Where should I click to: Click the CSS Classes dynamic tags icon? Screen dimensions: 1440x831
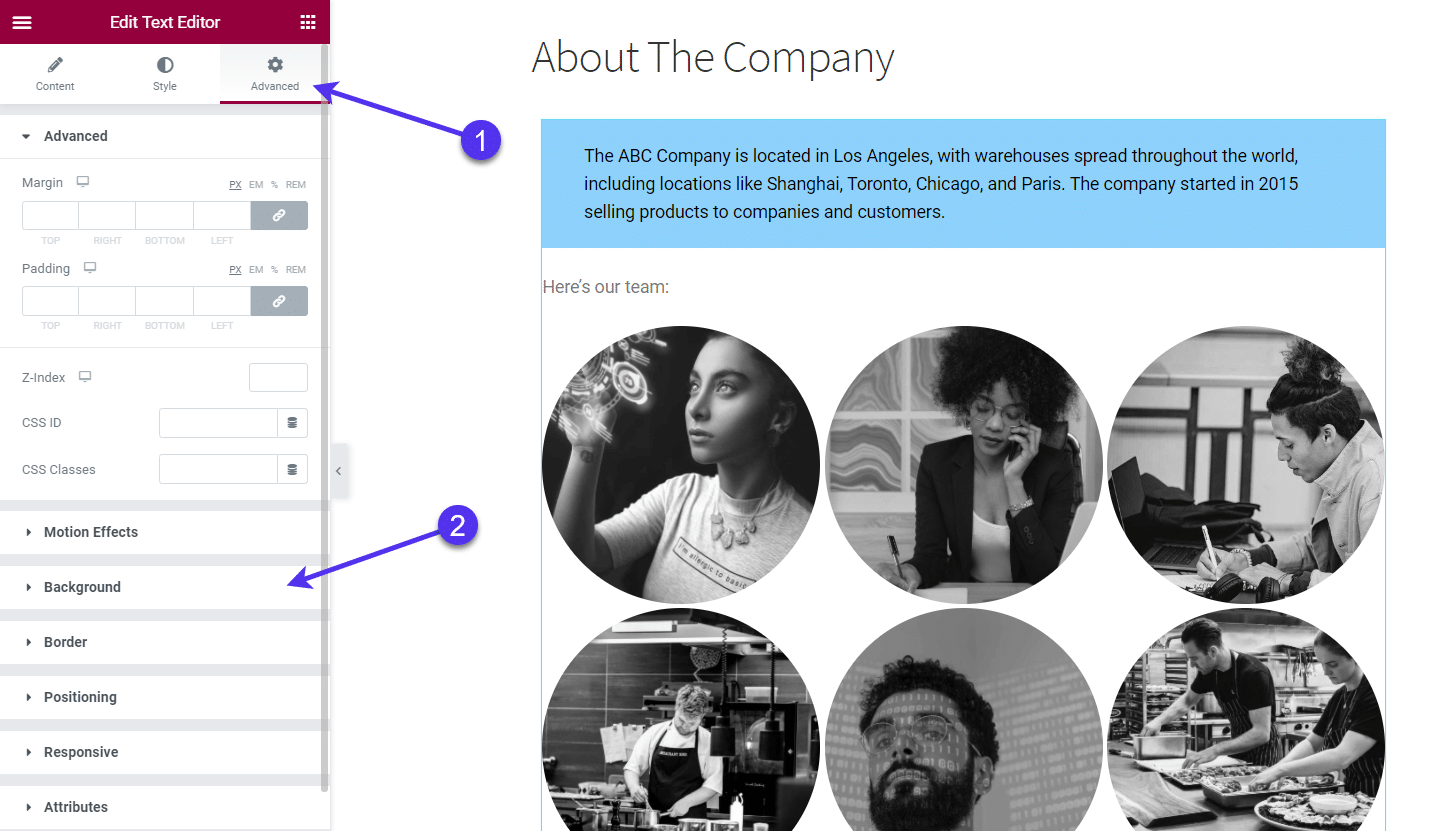(x=292, y=469)
